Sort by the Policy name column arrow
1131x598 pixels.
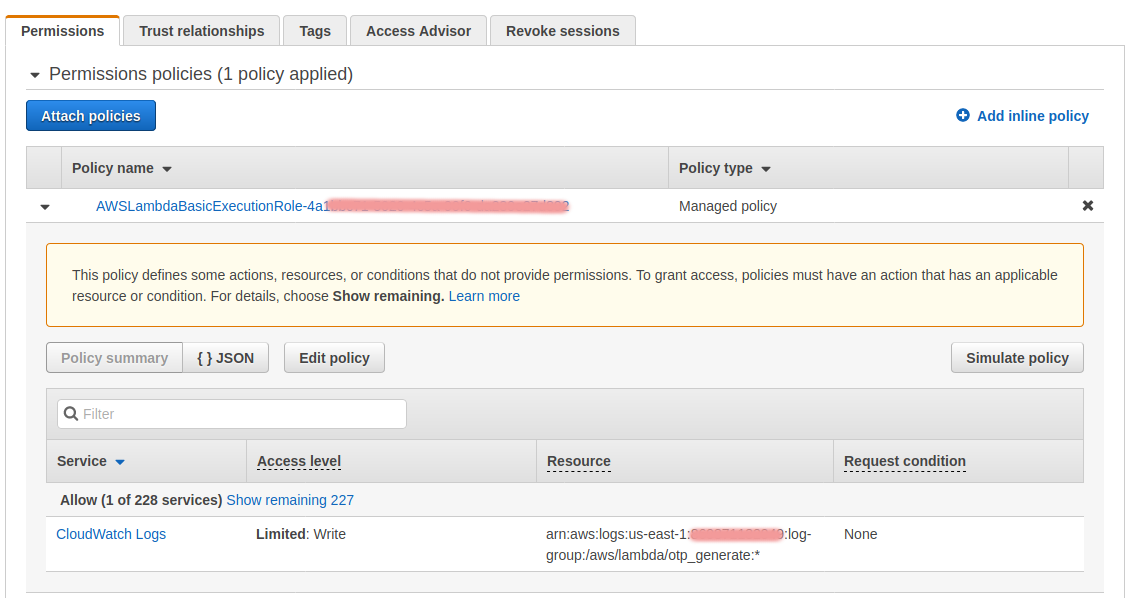click(x=167, y=169)
